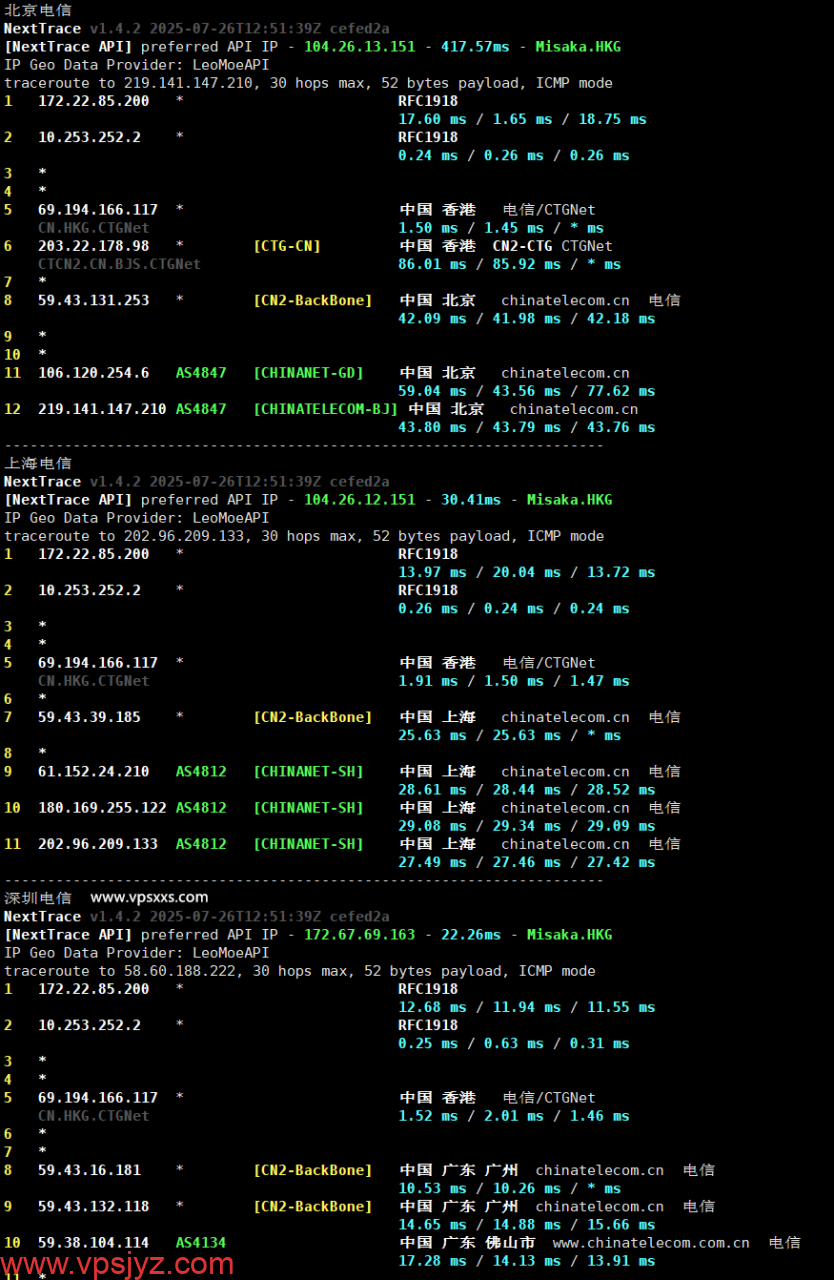Viewport: 834px width, 1280px height.
Task: Click hop IP 59.43.132.118
Action: 94,1206
